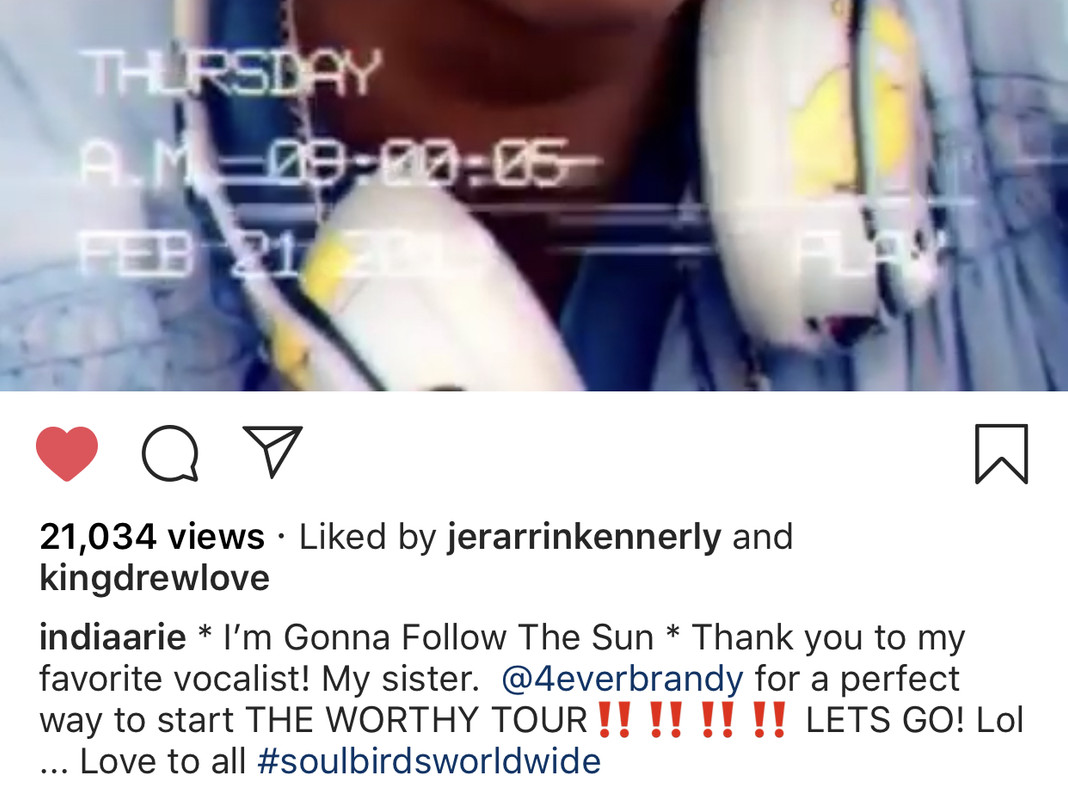Click the red double exclamation emojis
This screenshot has width=1068, height=800.
(692, 720)
